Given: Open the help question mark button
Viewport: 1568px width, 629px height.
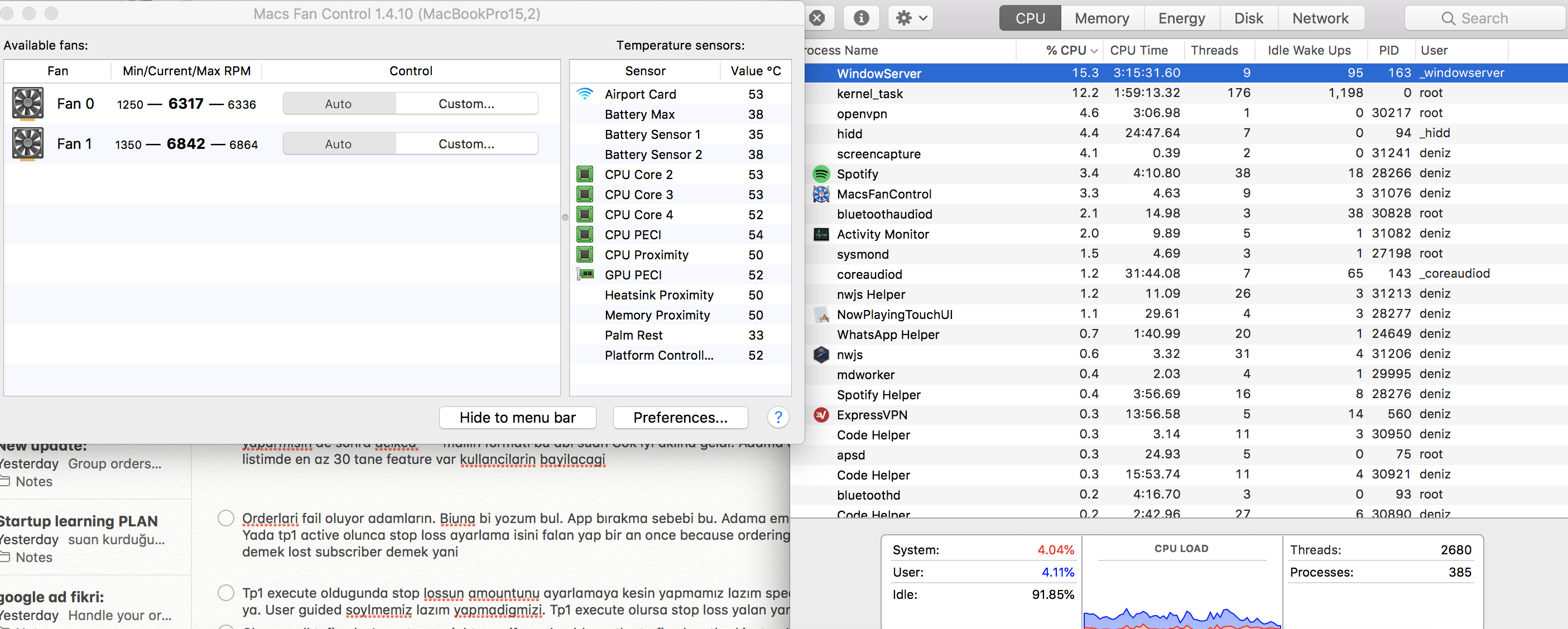Looking at the screenshot, I should [778, 417].
